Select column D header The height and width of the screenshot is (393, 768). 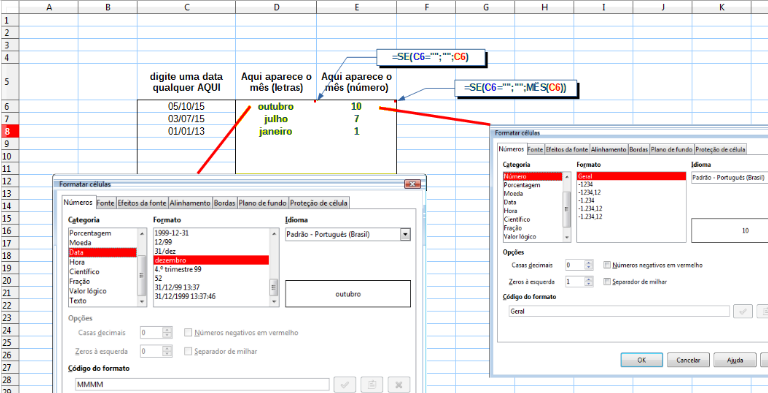(276, 7)
